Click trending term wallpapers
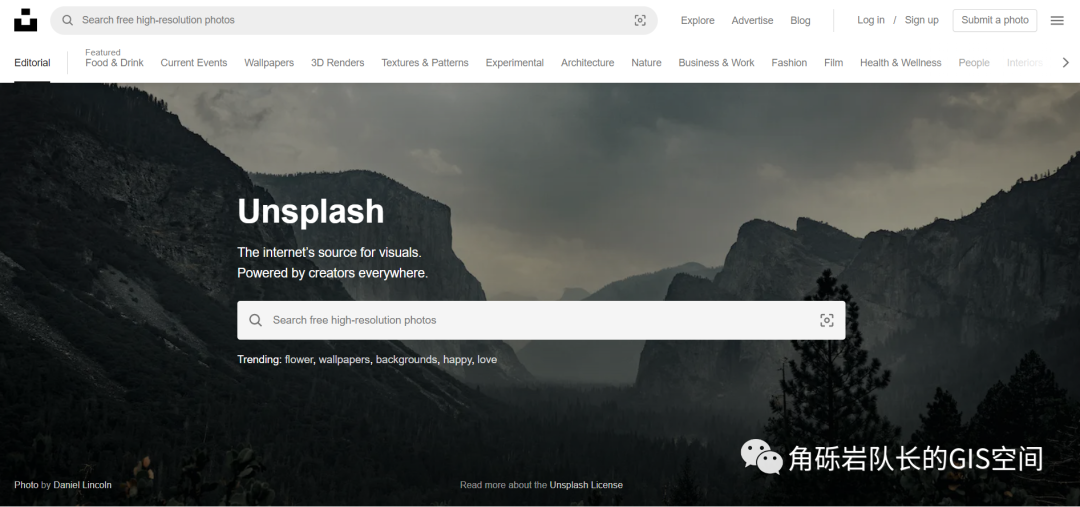The image size is (1080, 507). 344,360
